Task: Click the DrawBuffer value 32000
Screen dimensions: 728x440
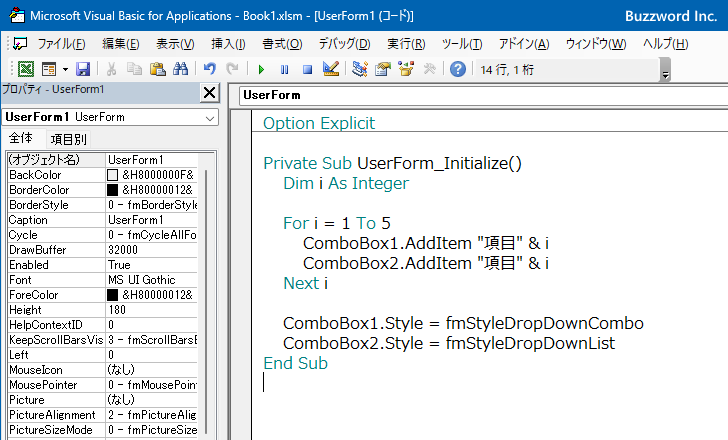Action: tap(123, 250)
